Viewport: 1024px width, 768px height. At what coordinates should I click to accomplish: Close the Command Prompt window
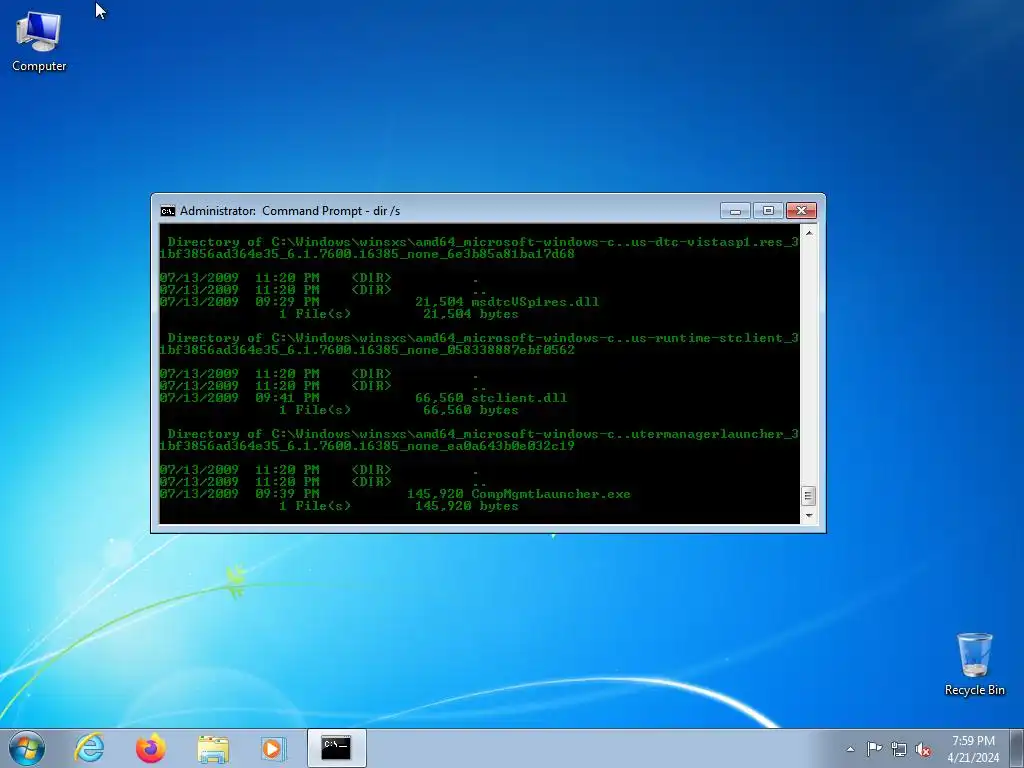pos(801,210)
